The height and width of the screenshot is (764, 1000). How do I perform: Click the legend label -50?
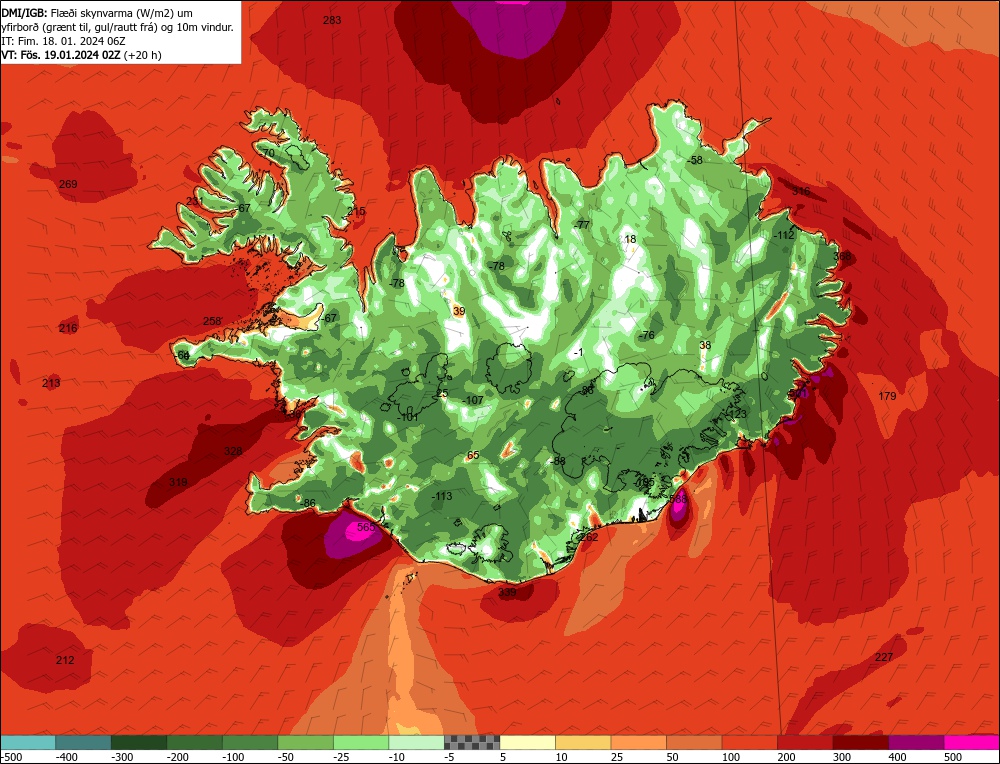(x=288, y=758)
